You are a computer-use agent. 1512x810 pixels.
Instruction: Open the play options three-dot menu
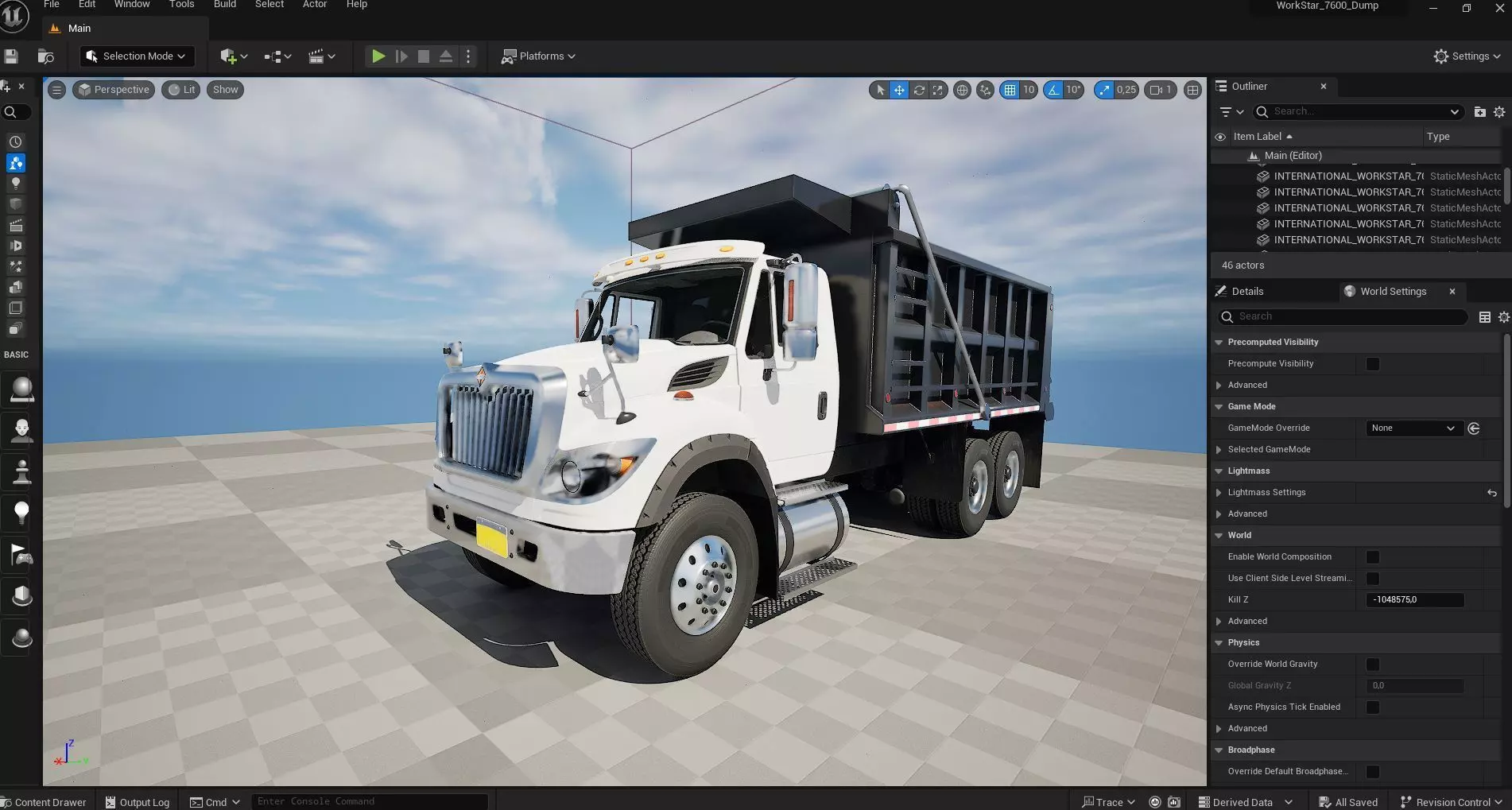[x=468, y=56]
